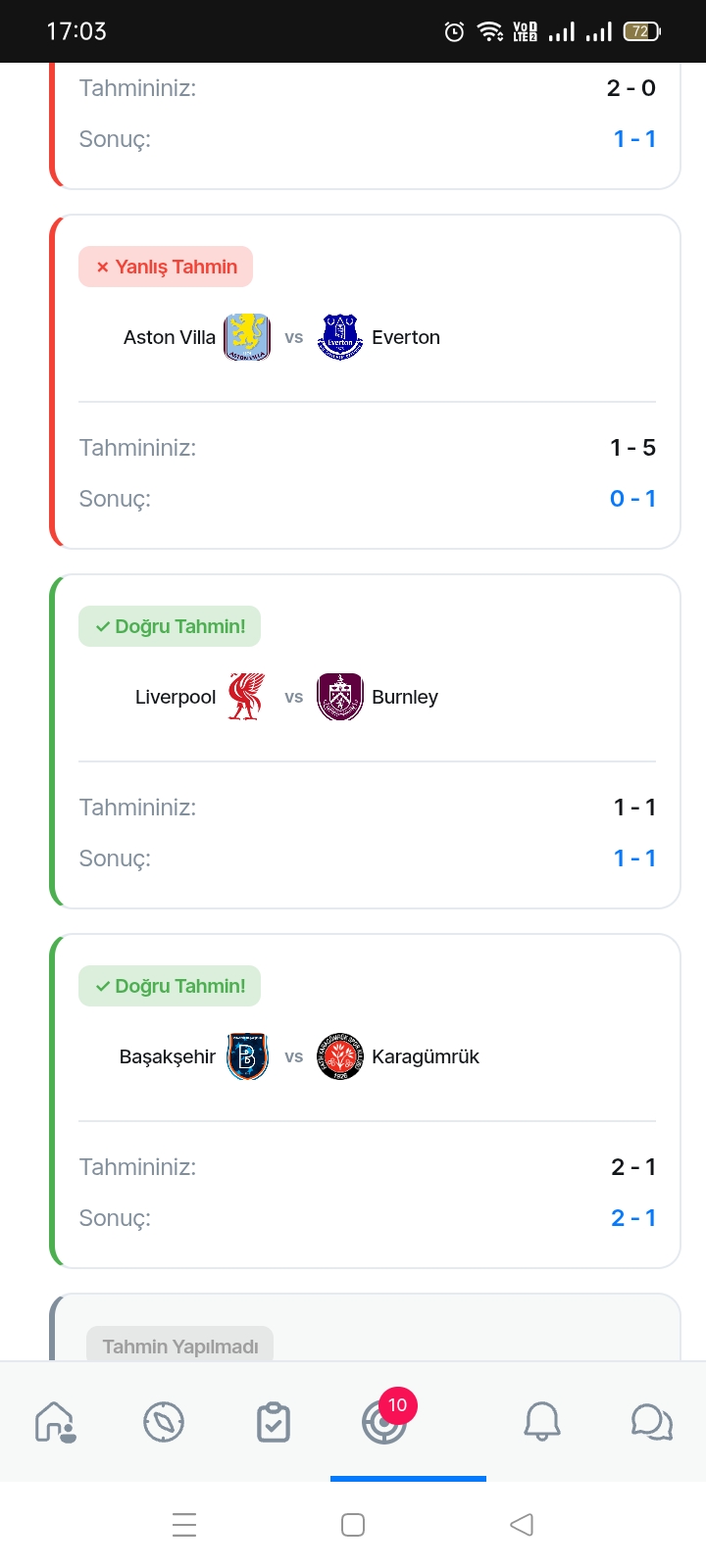
Task: Click the Yanlış Tahmin badge
Action: (166, 267)
